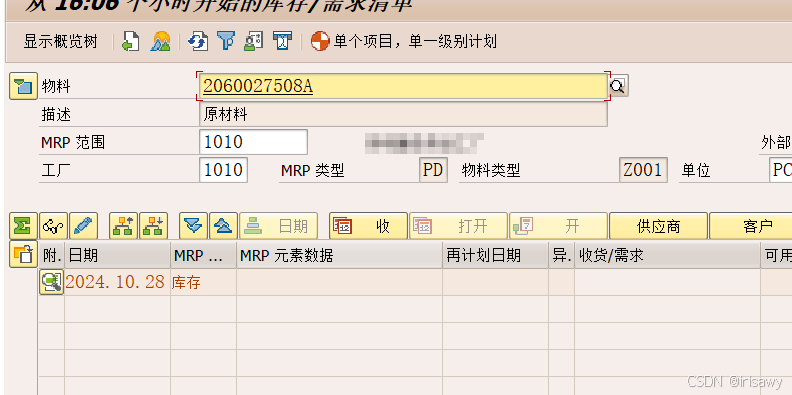
Task: Open the funnel filter icon
Action: point(226,41)
